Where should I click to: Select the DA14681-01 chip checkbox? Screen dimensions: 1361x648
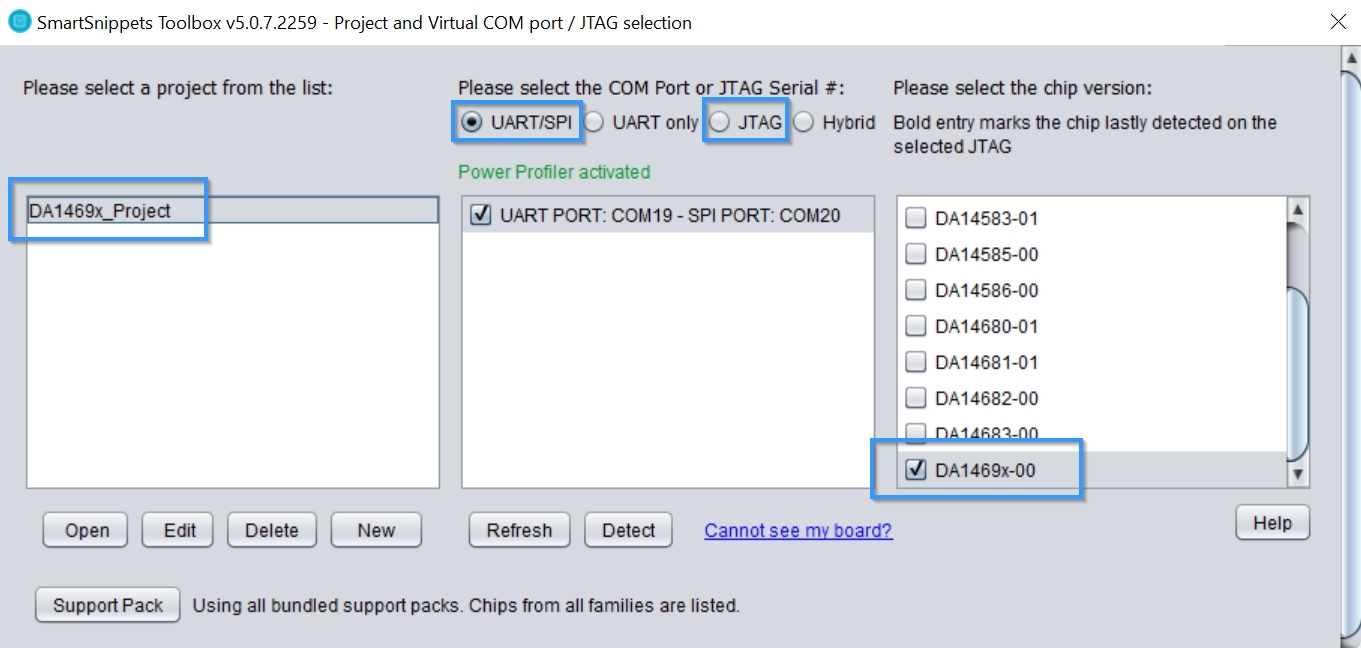(x=915, y=362)
